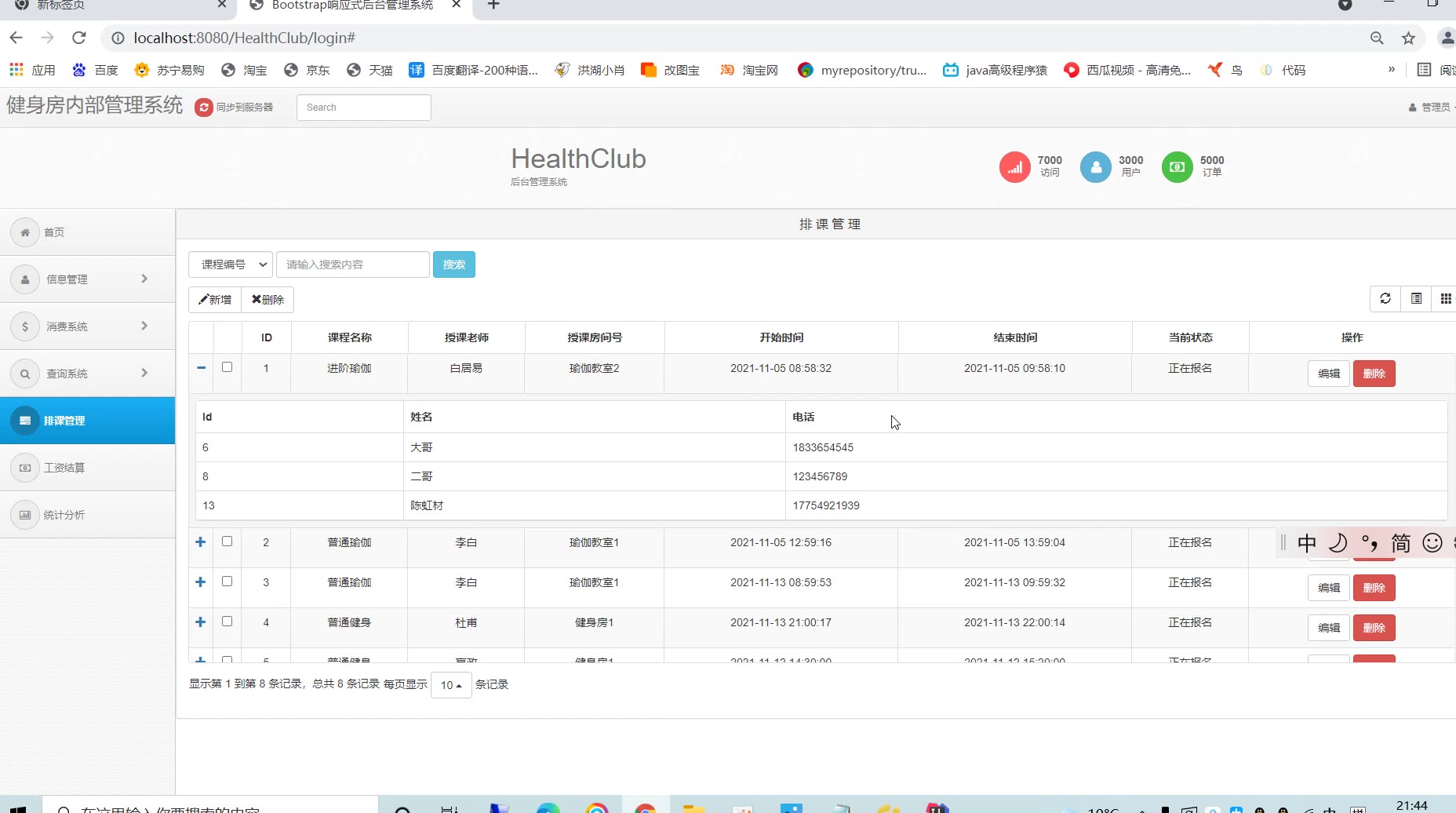
Task: Open the 百度 bookmark
Action: (95, 70)
